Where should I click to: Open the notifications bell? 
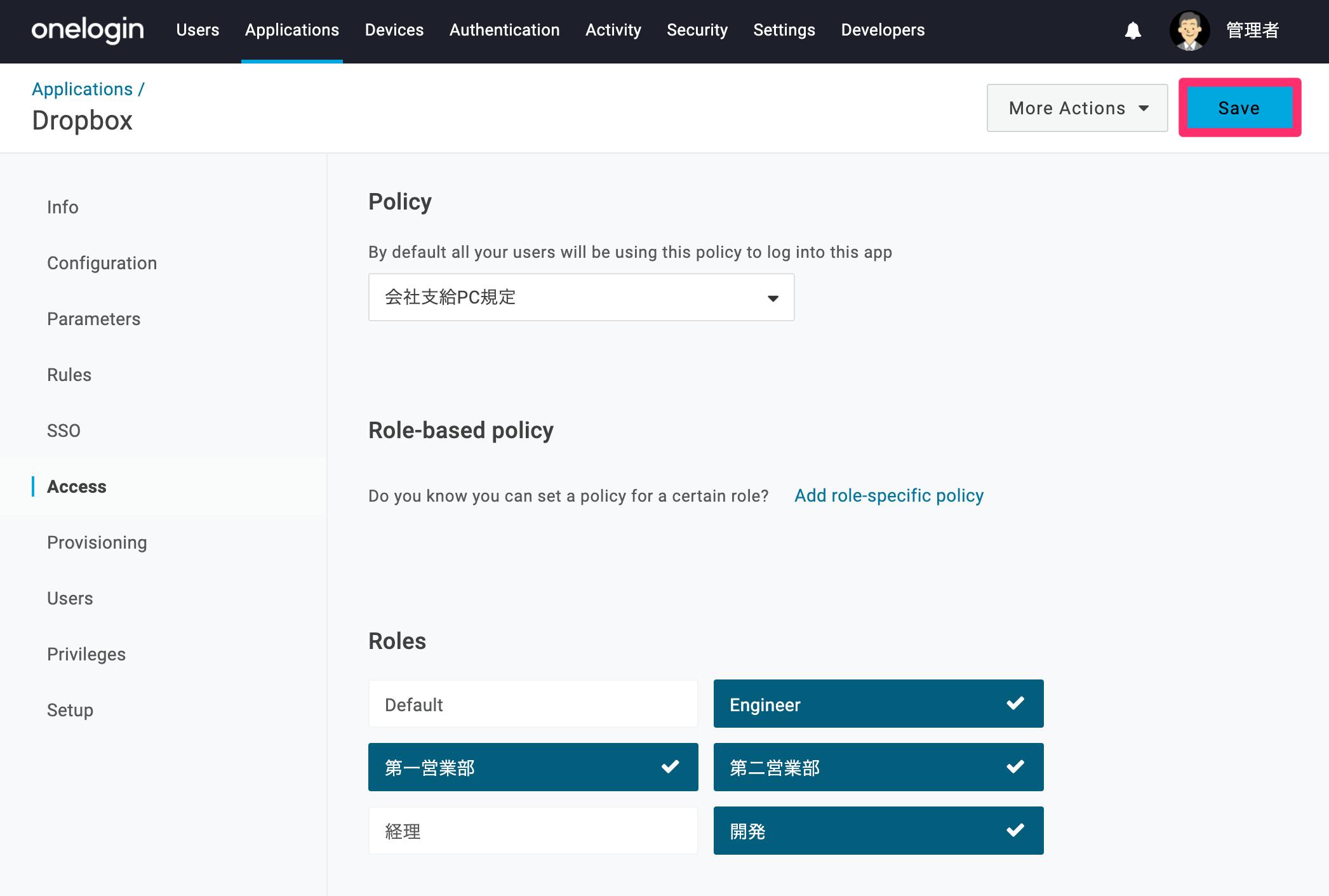tap(1133, 30)
